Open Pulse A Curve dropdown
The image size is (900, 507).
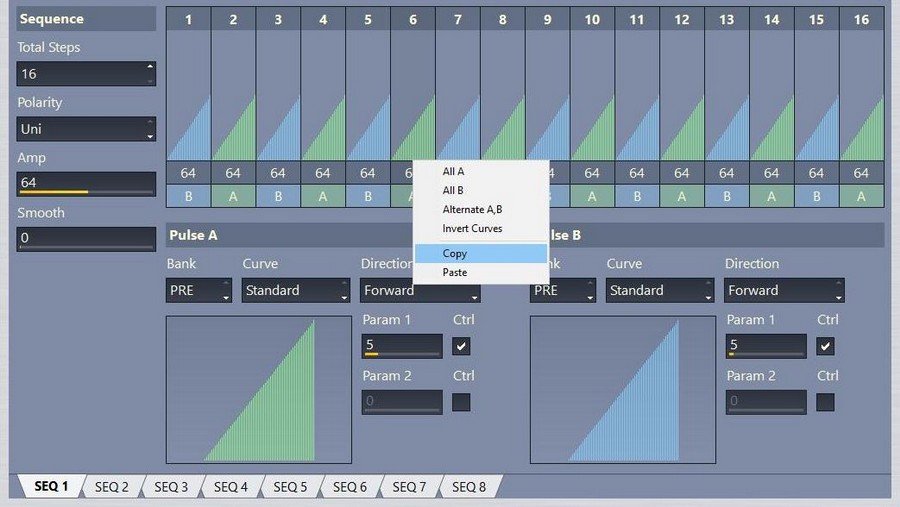(295, 291)
